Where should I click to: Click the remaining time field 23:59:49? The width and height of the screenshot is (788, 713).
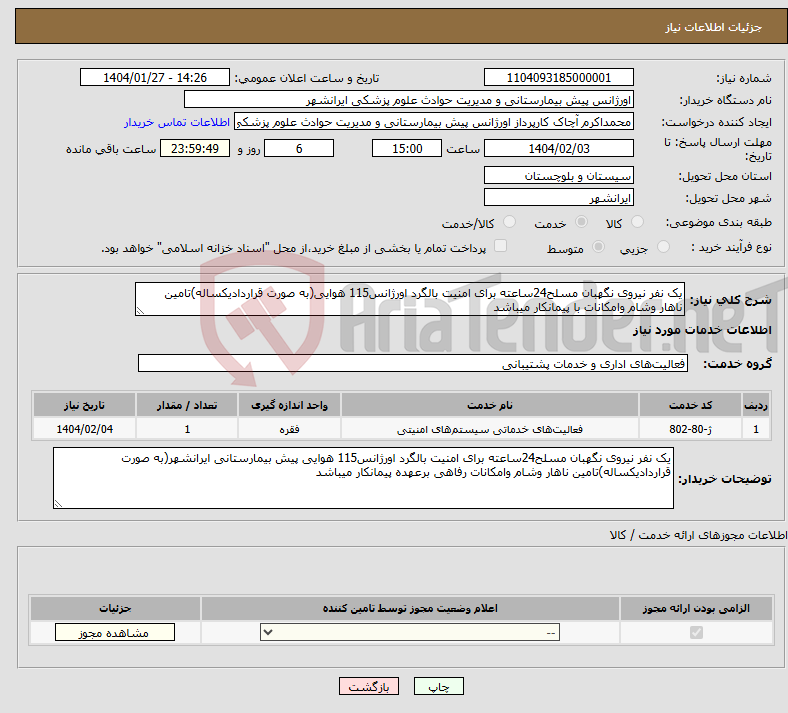pyautogui.click(x=195, y=148)
